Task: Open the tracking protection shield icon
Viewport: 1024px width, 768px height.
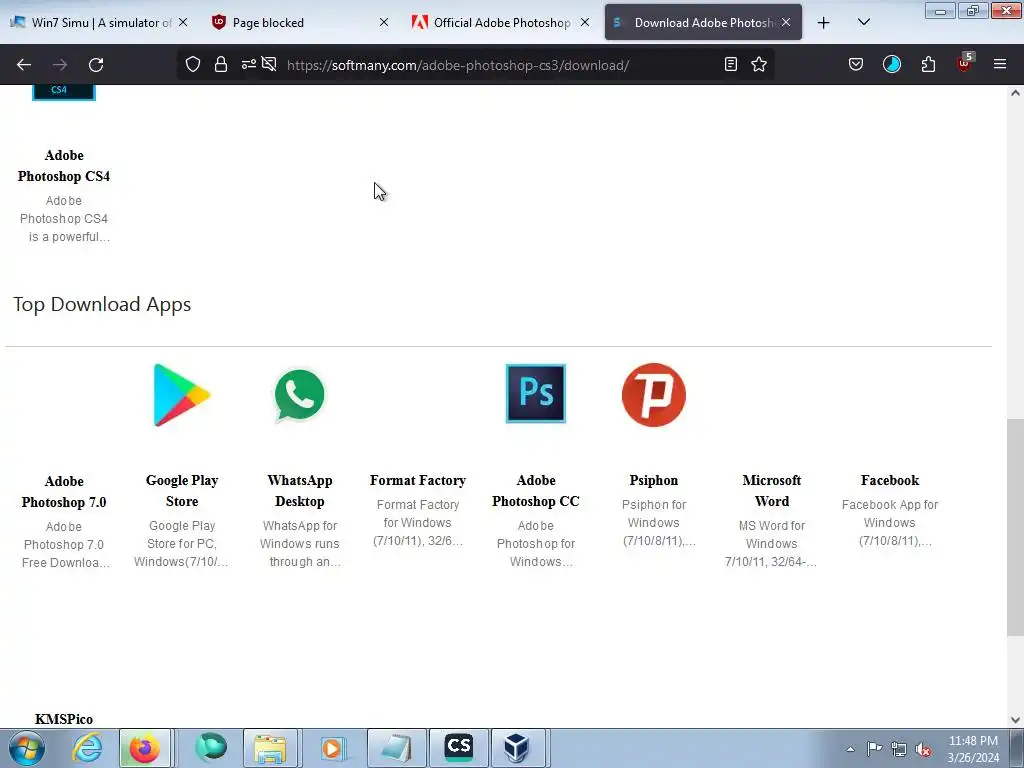Action: (x=193, y=64)
